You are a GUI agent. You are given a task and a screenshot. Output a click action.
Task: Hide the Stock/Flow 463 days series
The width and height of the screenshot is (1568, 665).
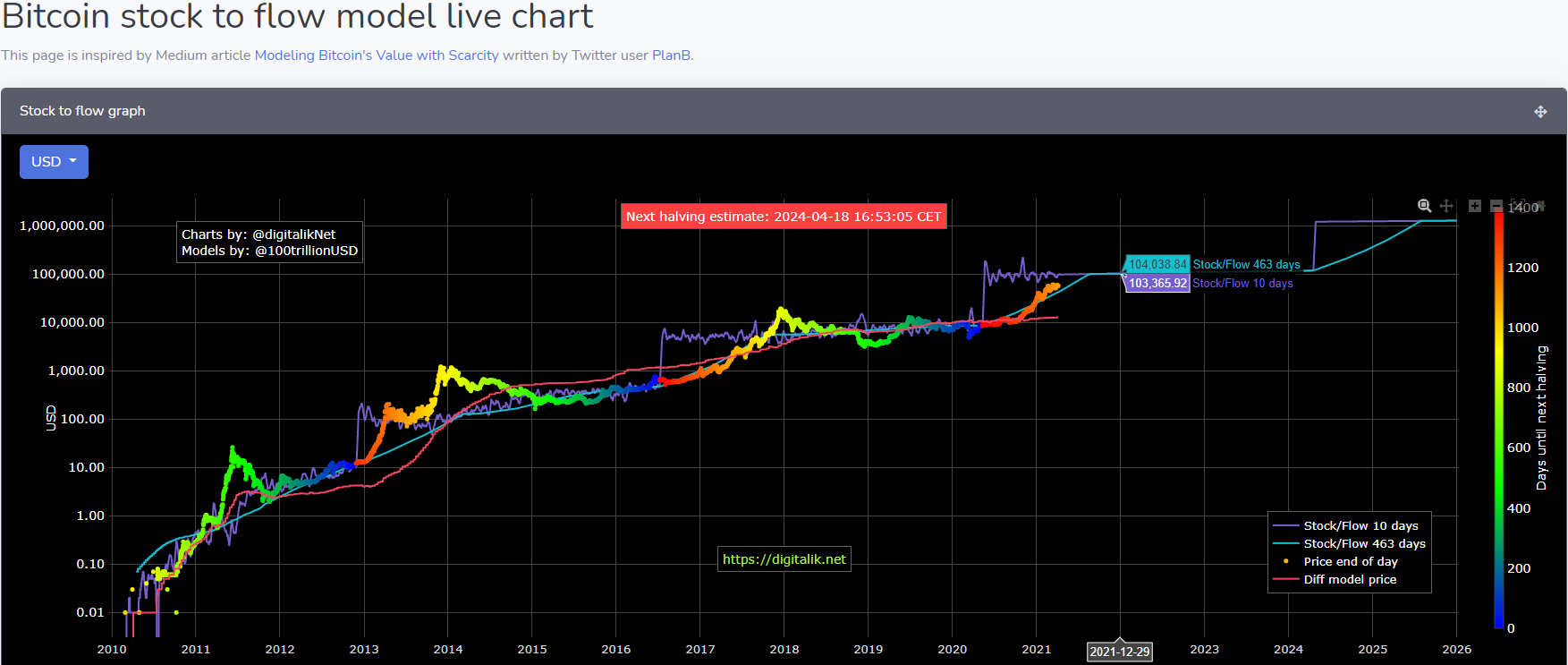click(1363, 544)
